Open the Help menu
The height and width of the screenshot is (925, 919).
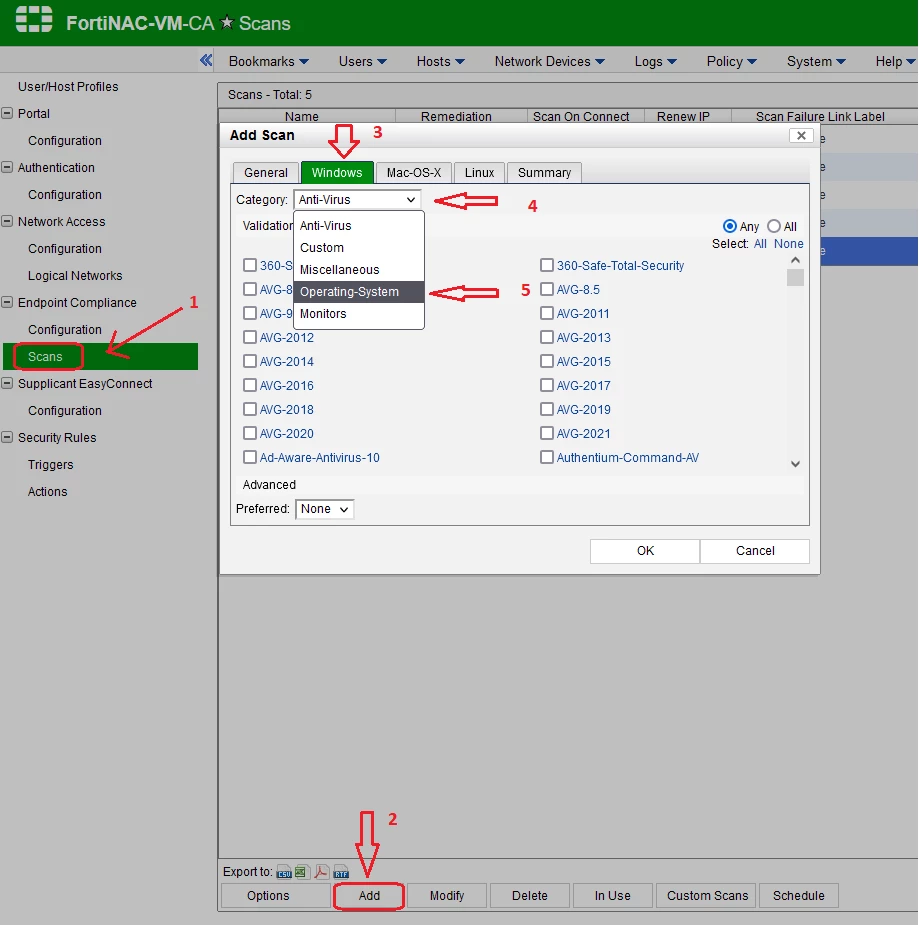pyautogui.click(x=895, y=61)
